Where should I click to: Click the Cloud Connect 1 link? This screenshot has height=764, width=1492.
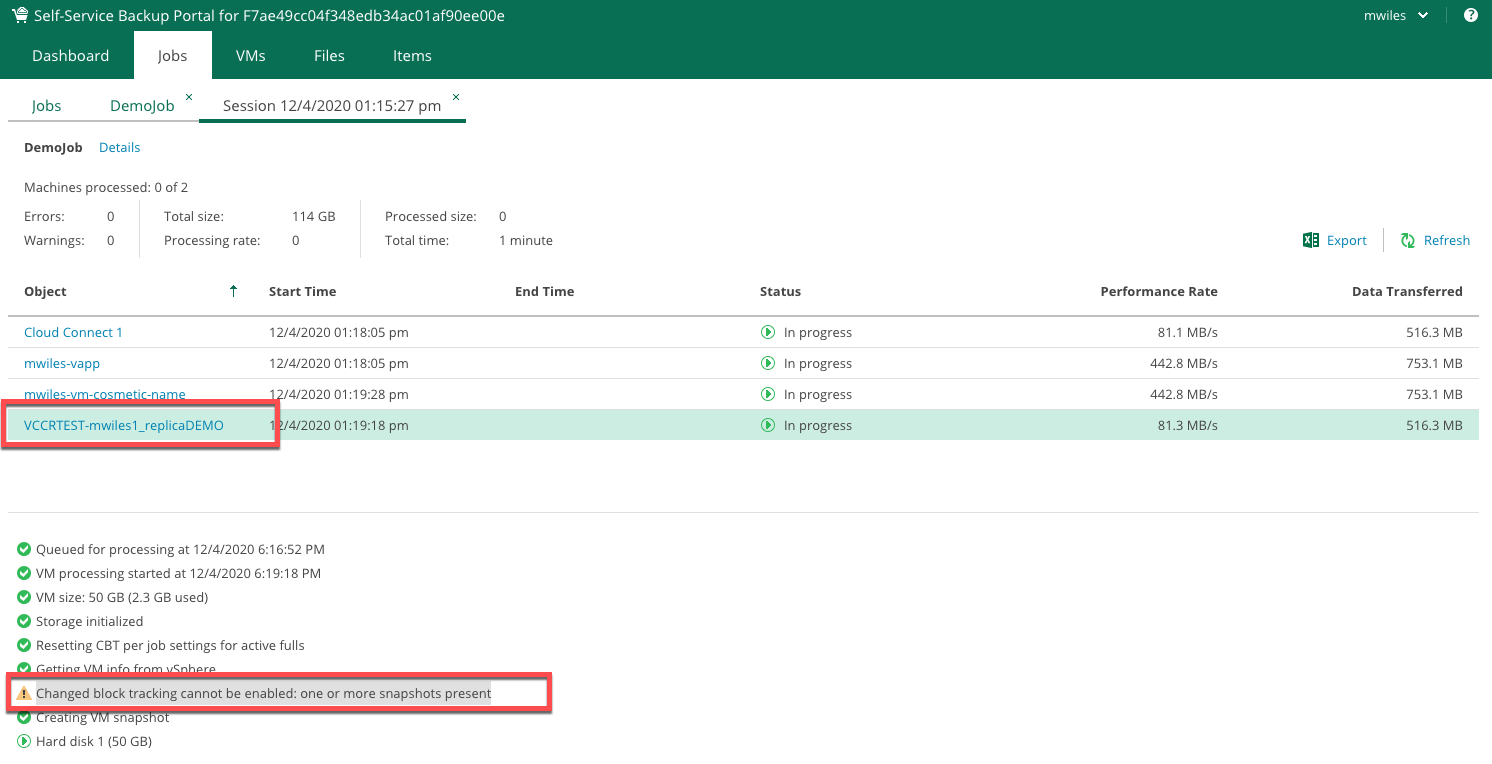tap(73, 332)
